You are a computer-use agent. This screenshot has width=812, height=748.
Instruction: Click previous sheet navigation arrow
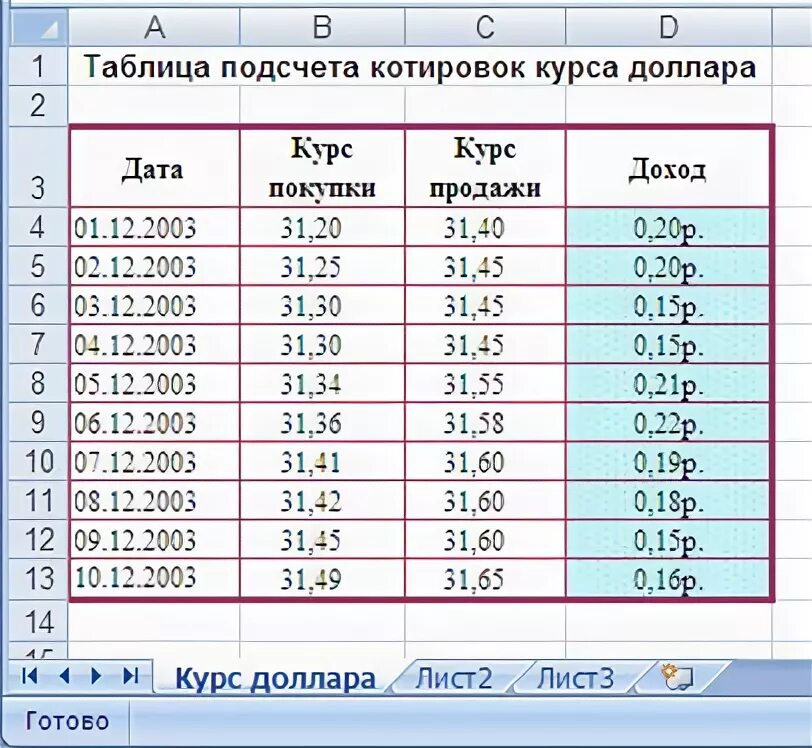[64, 675]
